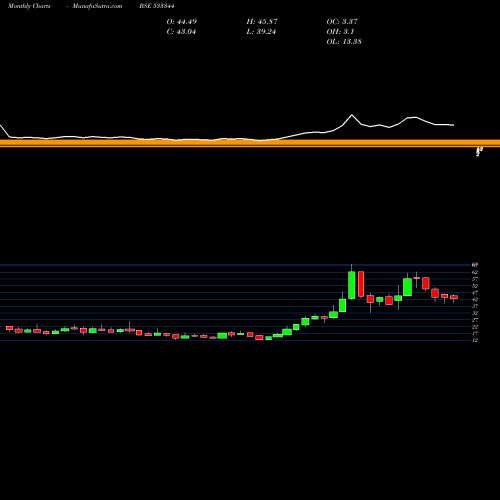Click the 42 price axis label

(475, 299)
